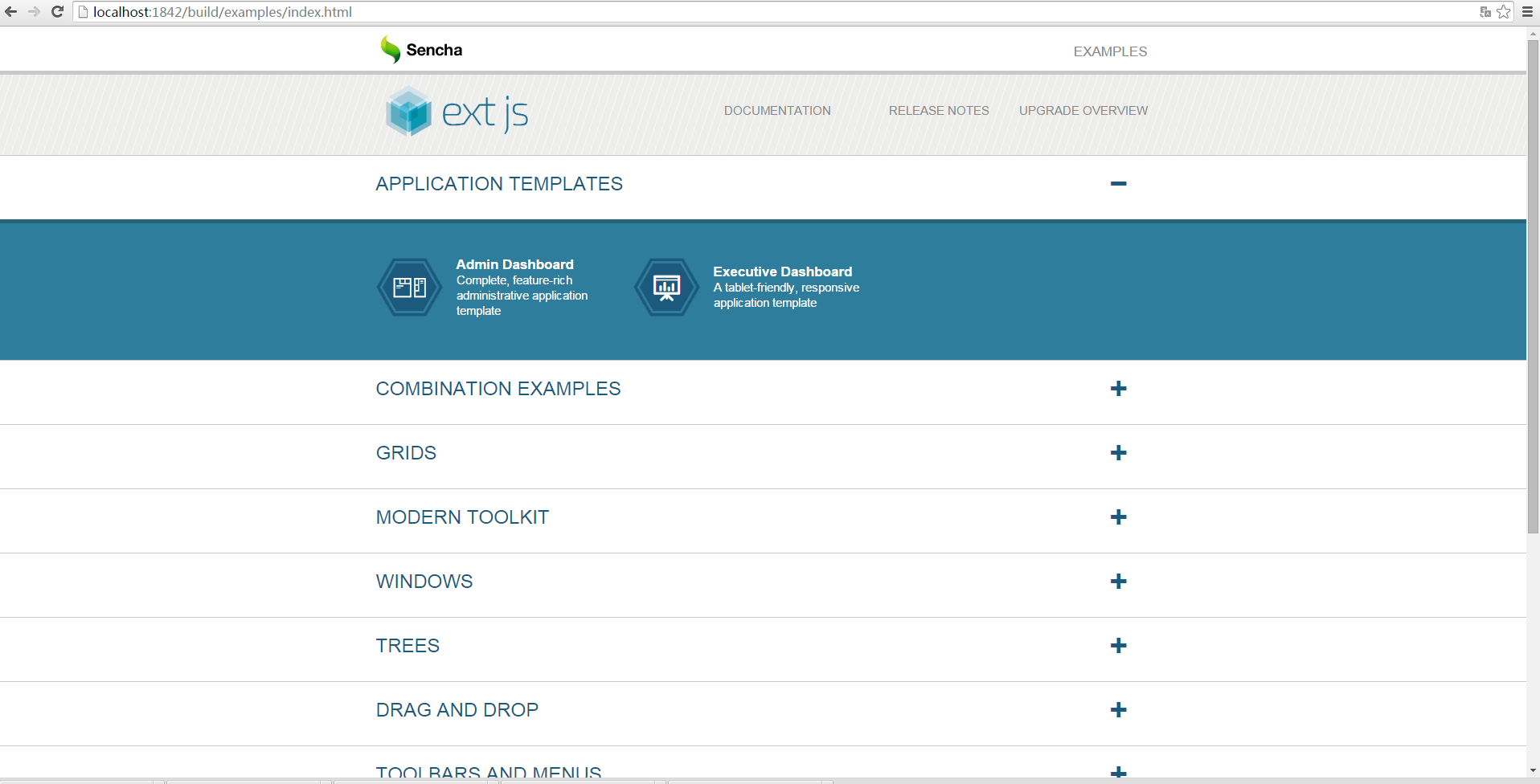Open the Admin Dashboard hexagon icon

410,287
